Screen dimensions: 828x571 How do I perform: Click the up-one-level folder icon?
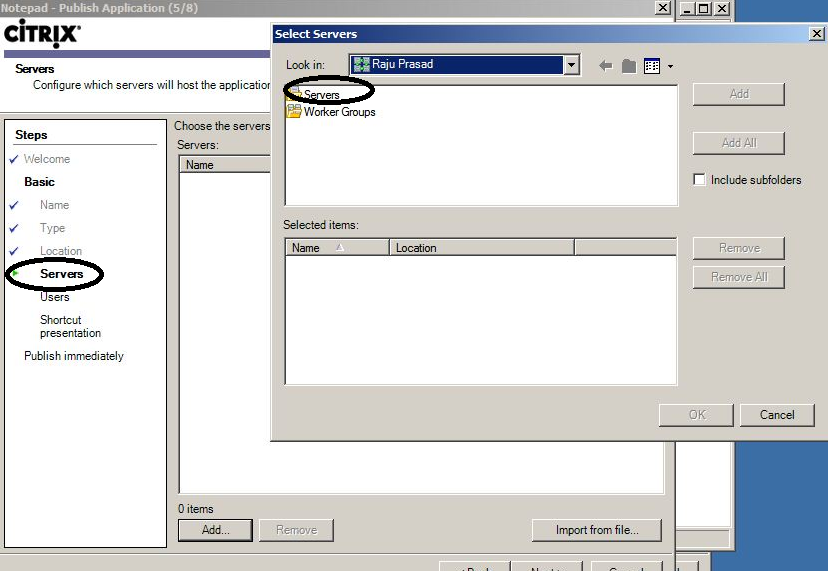[x=628, y=66]
